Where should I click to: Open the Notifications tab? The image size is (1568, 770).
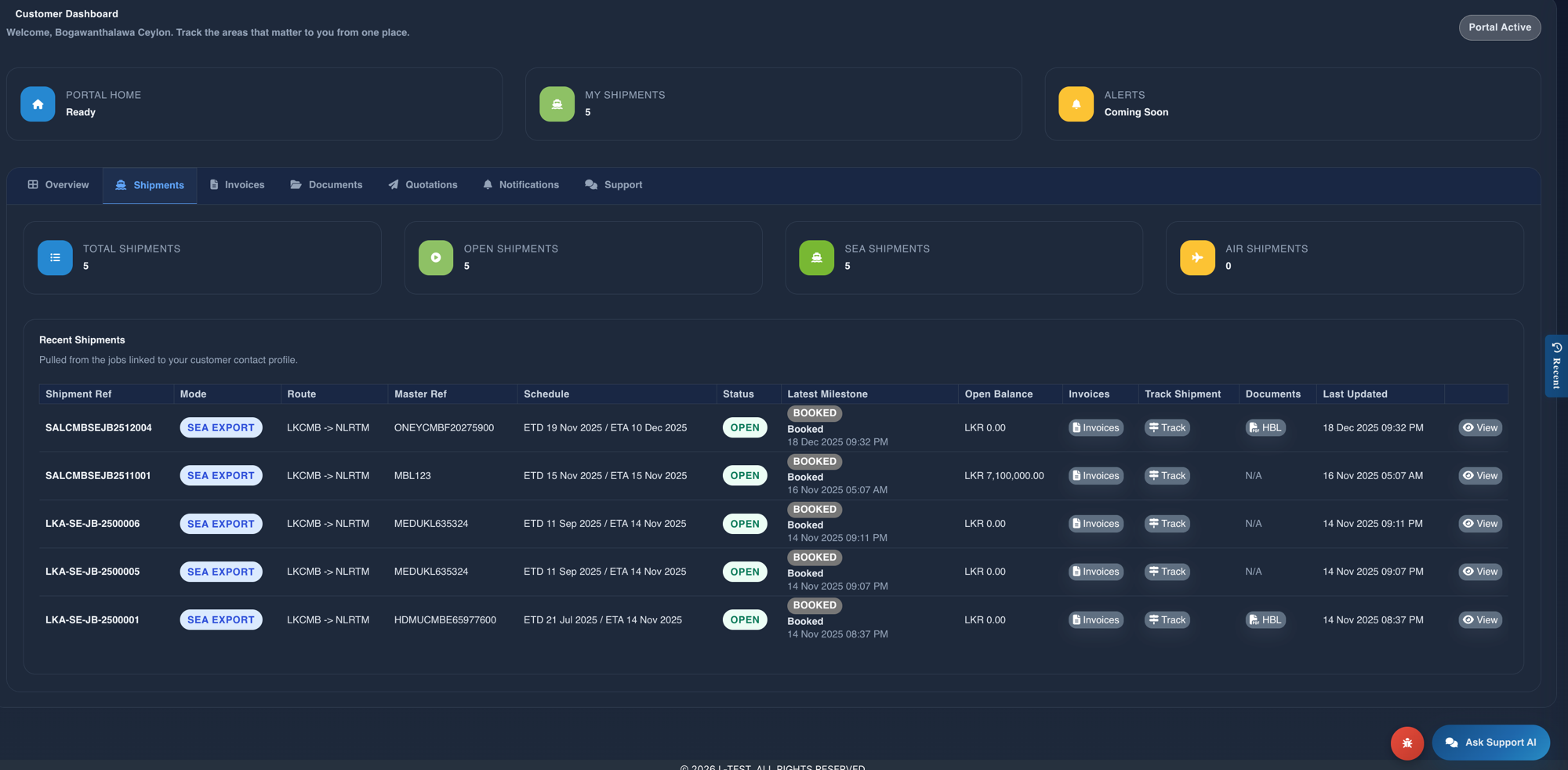coord(521,185)
